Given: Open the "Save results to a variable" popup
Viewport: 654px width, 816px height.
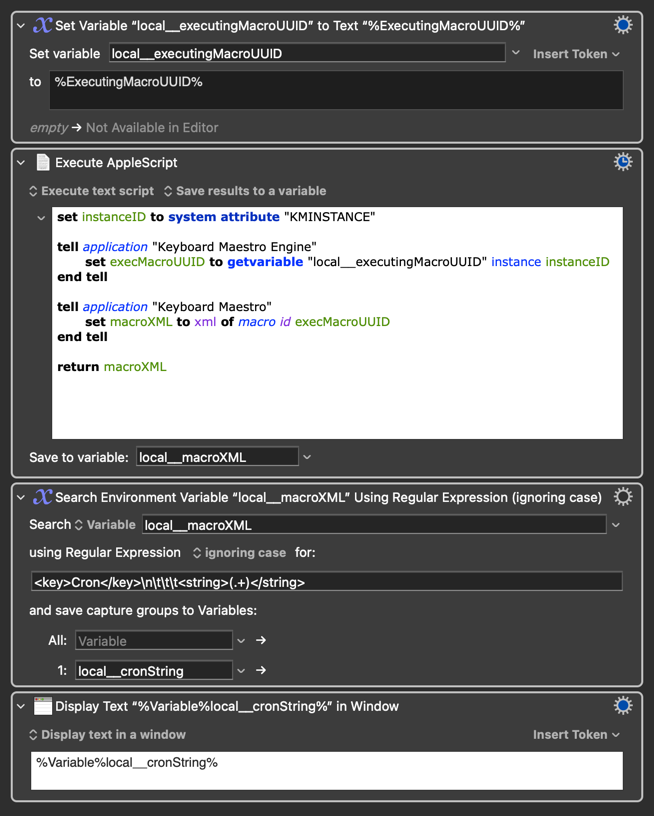Looking at the screenshot, I should 245,191.
